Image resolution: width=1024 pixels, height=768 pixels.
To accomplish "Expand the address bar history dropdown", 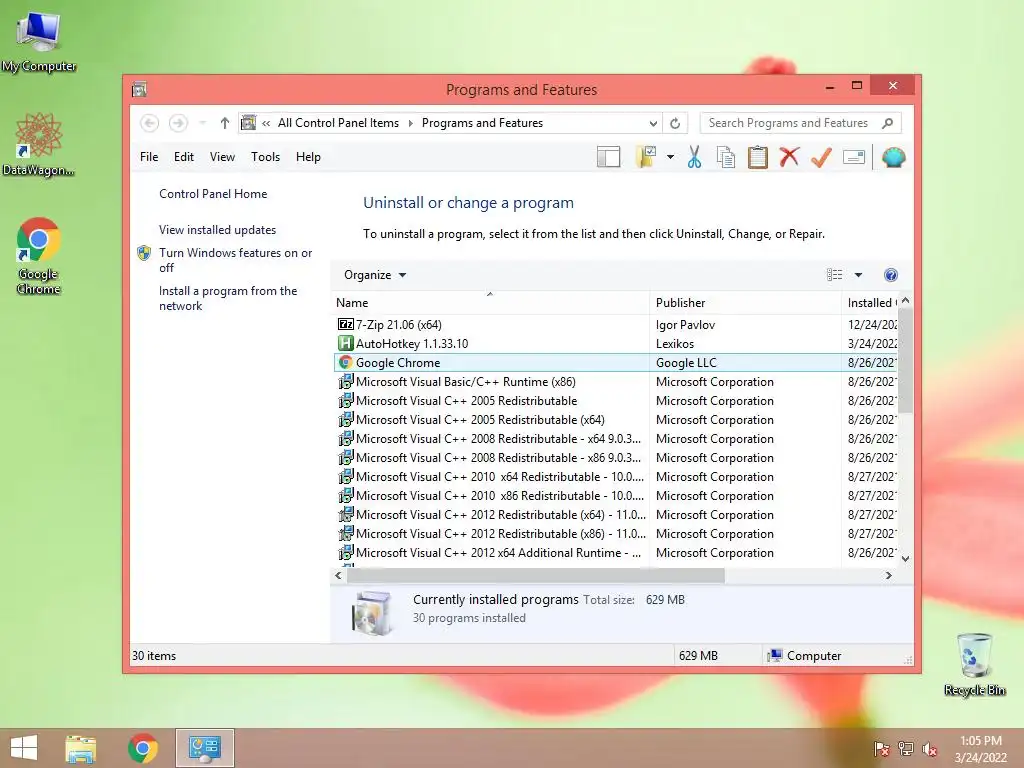I will (653, 123).
